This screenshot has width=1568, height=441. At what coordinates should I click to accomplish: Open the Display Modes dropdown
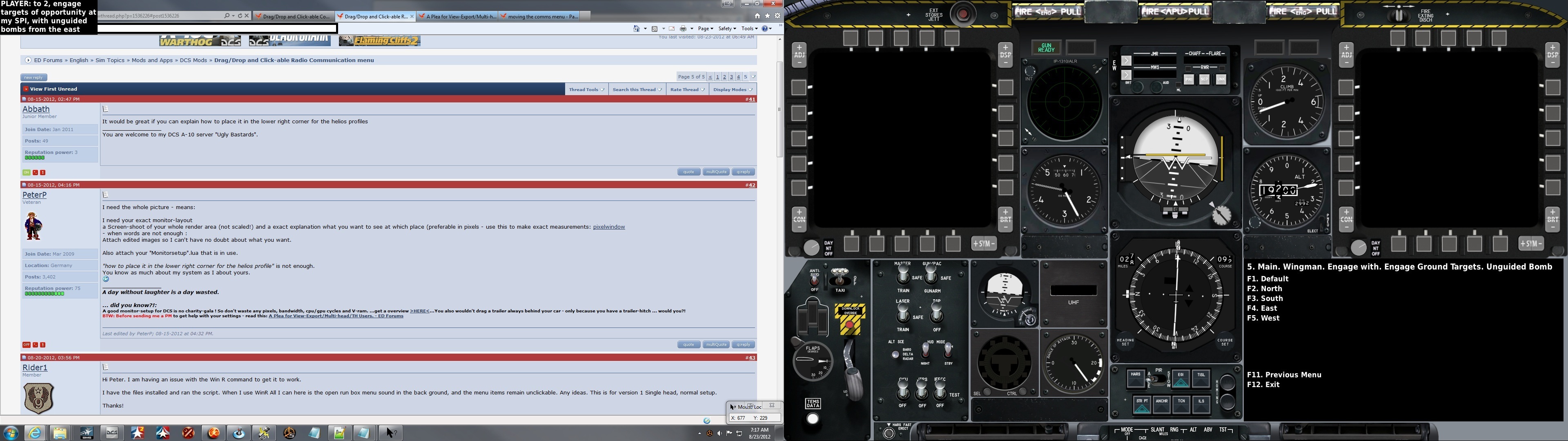(x=733, y=89)
